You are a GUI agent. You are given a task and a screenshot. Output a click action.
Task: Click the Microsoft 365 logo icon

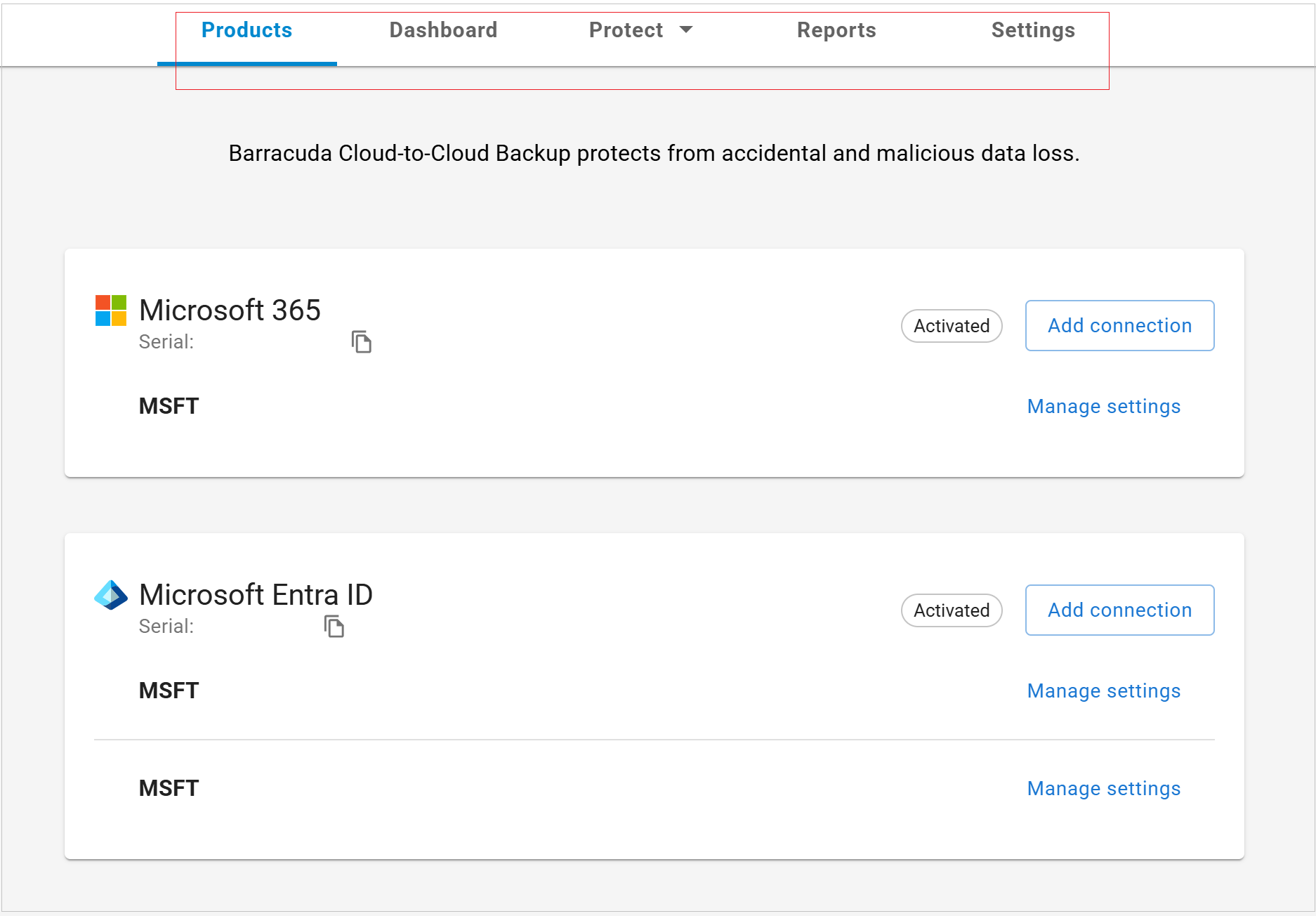click(x=111, y=310)
